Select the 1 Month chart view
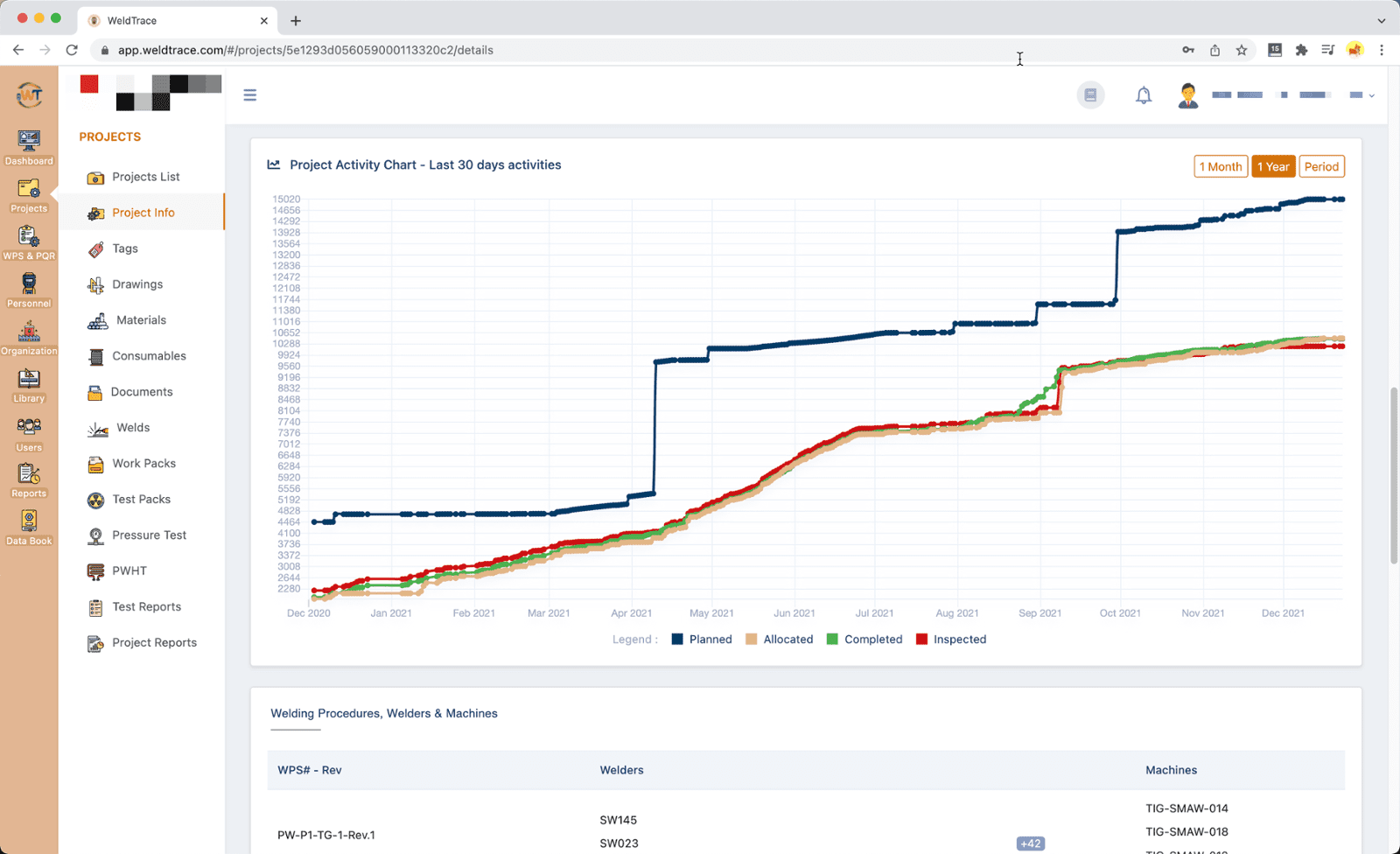The image size is (1400, 854). click(x=1221, y=165)
